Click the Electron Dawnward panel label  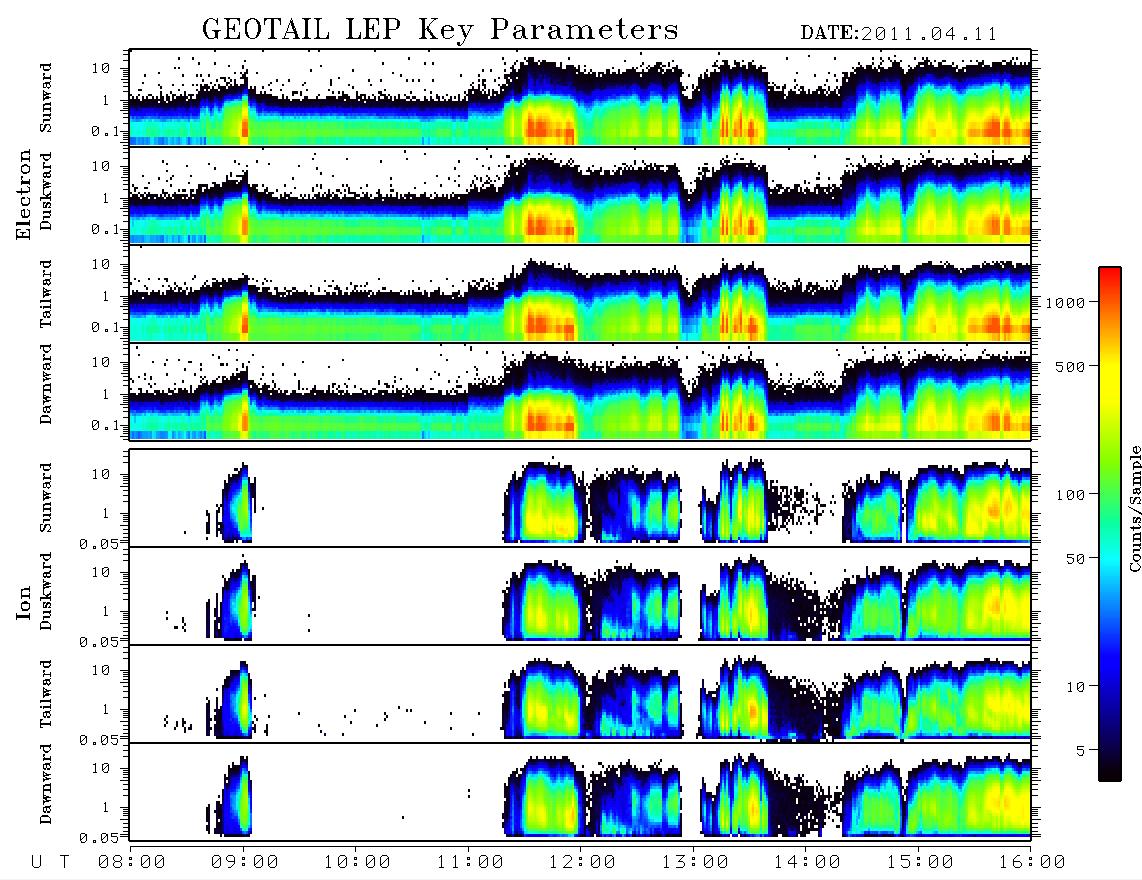pos(46,385)
